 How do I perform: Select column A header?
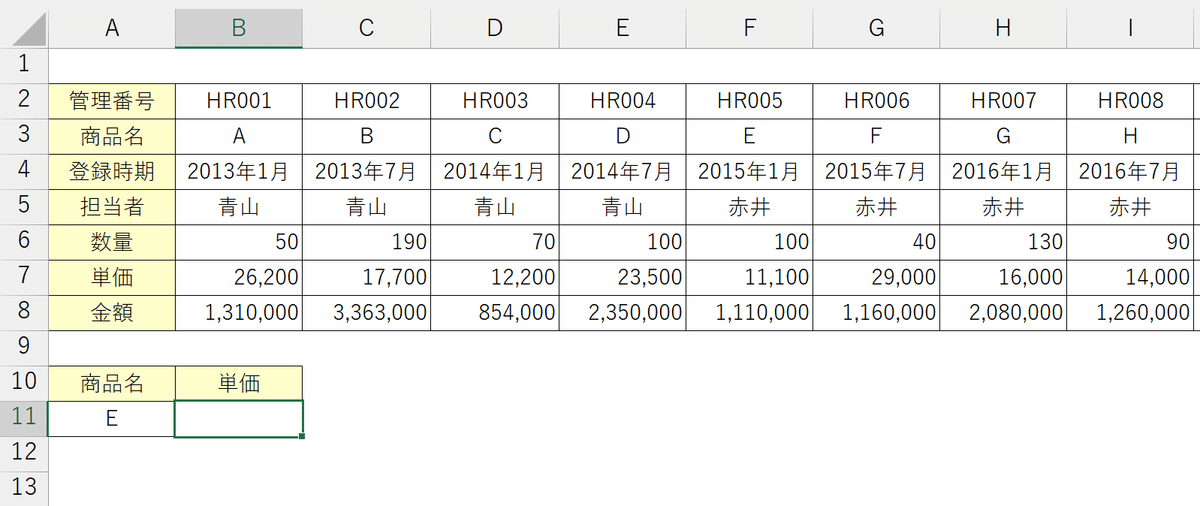[112, 29]
